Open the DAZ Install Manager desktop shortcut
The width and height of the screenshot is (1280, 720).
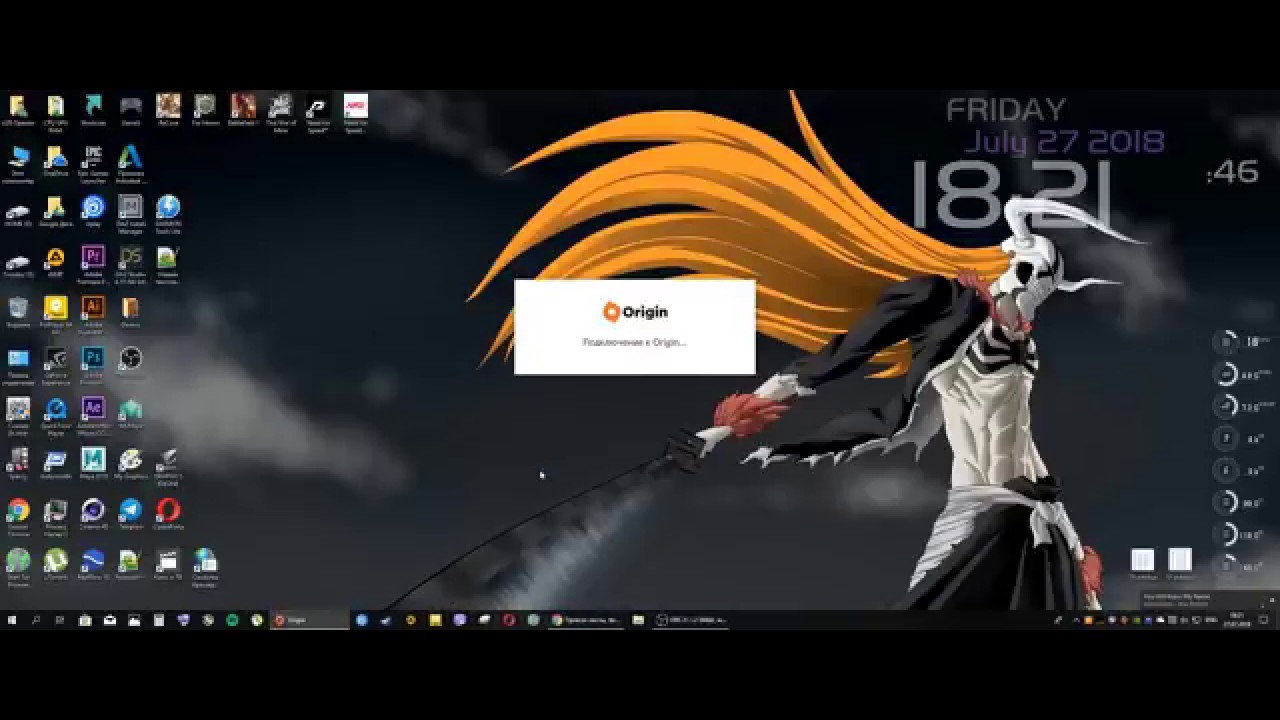point(130,212)
